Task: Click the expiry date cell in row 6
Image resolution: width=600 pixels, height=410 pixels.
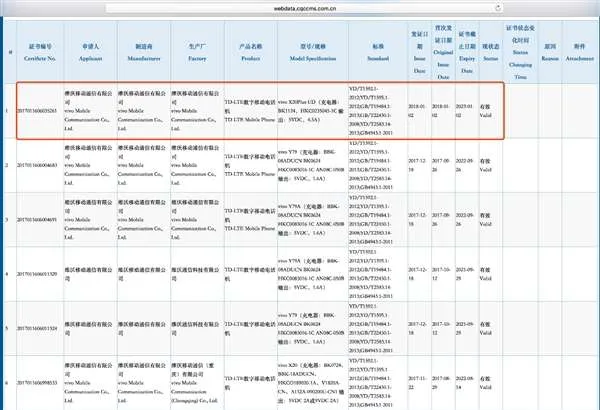Action: point(465,382)
